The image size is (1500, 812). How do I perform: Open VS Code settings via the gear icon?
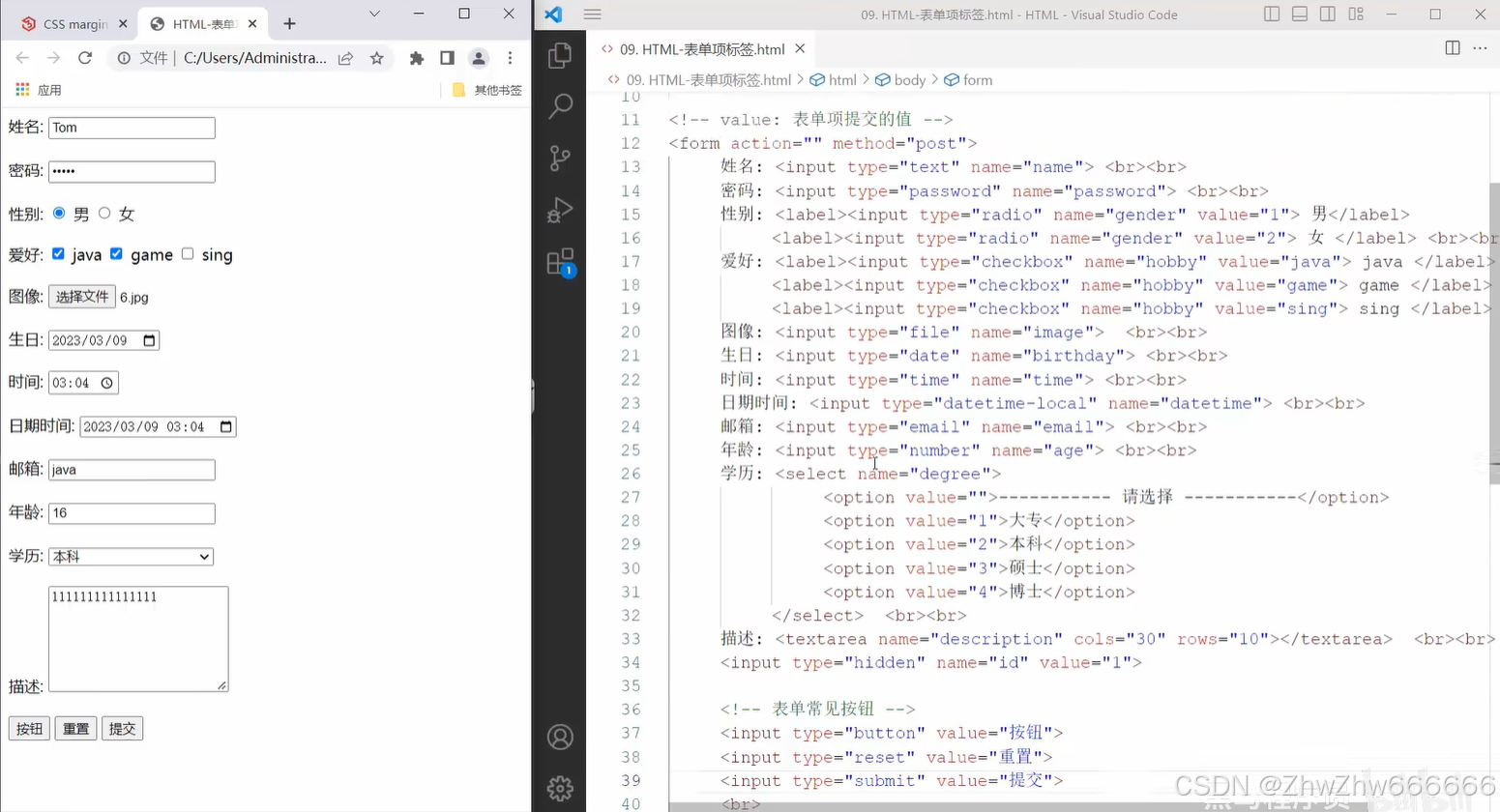pos(561,789)
